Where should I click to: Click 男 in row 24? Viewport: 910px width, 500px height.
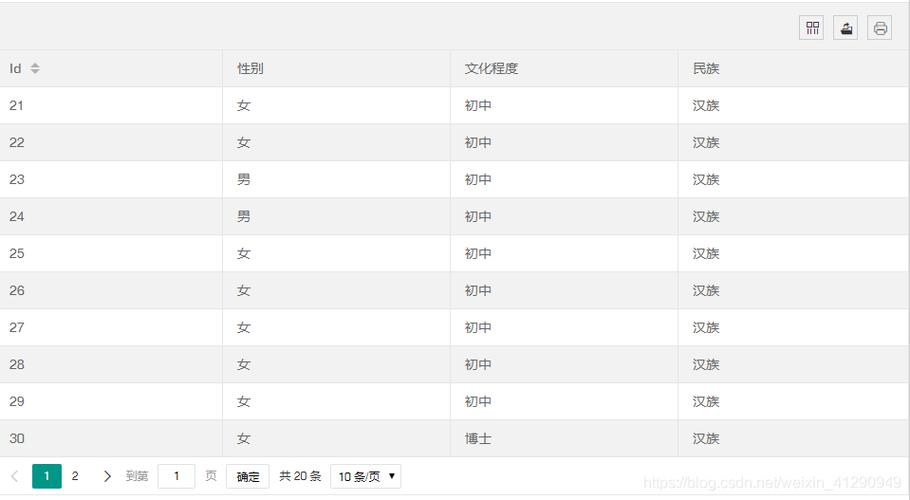[x=244, y=217]
